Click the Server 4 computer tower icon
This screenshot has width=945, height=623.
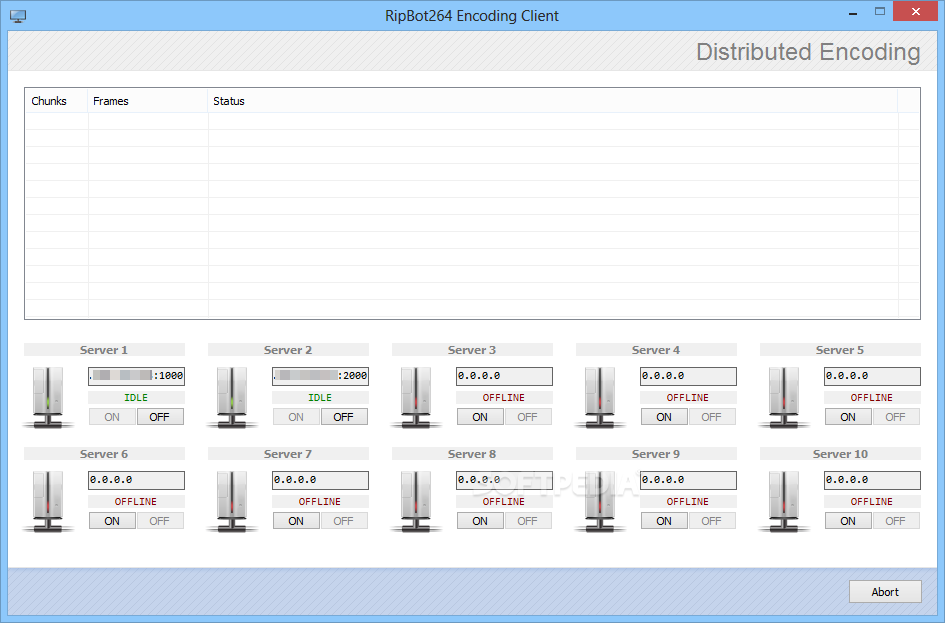(600, 398)
